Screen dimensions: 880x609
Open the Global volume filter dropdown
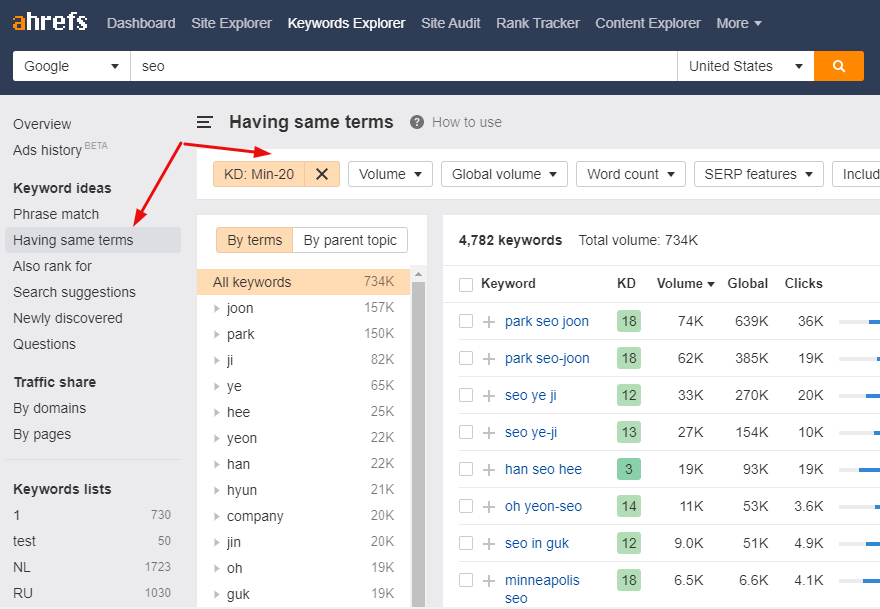click(505, 174)
